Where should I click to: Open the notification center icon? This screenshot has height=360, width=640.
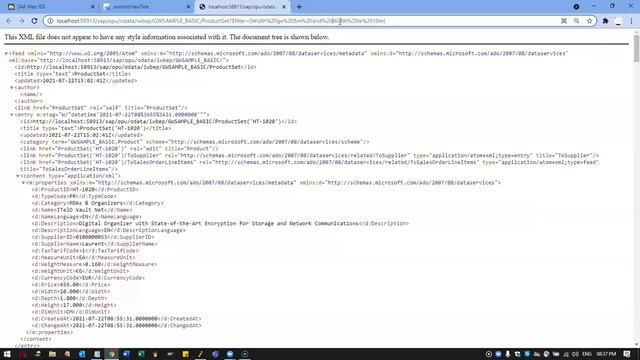[x=627, y=354]
